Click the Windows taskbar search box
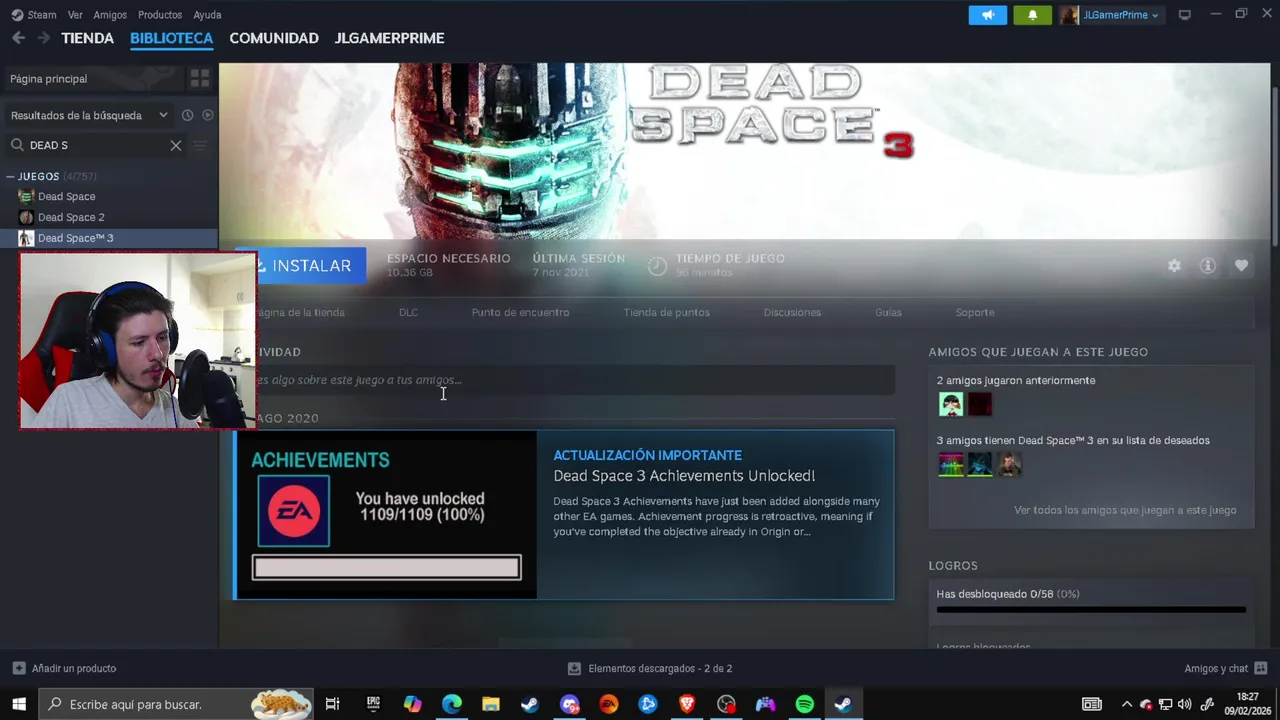This screenshot has height=720, width=1280. [x=176, y=704]
